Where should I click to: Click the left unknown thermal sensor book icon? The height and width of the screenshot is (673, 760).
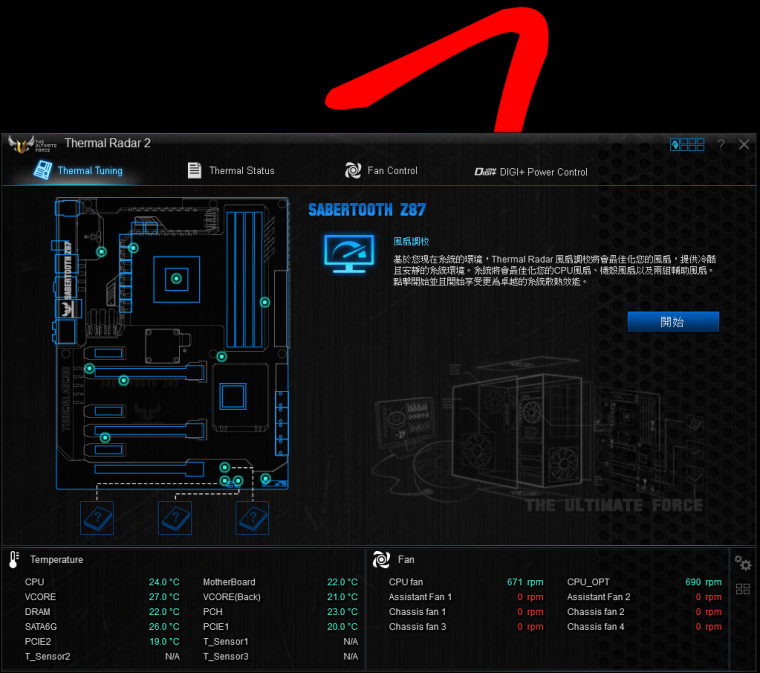[97, 518]
